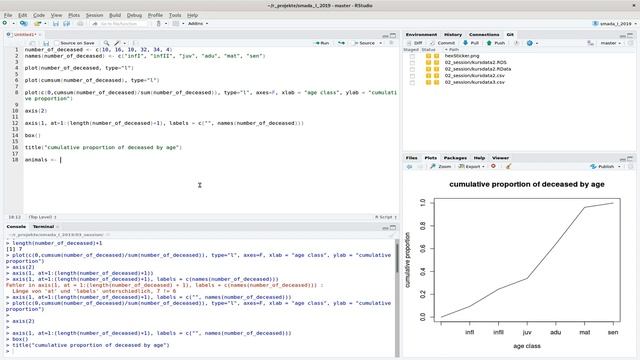Click the Print icon in main toolbar
640x360 pixels.
coord(80,24)
